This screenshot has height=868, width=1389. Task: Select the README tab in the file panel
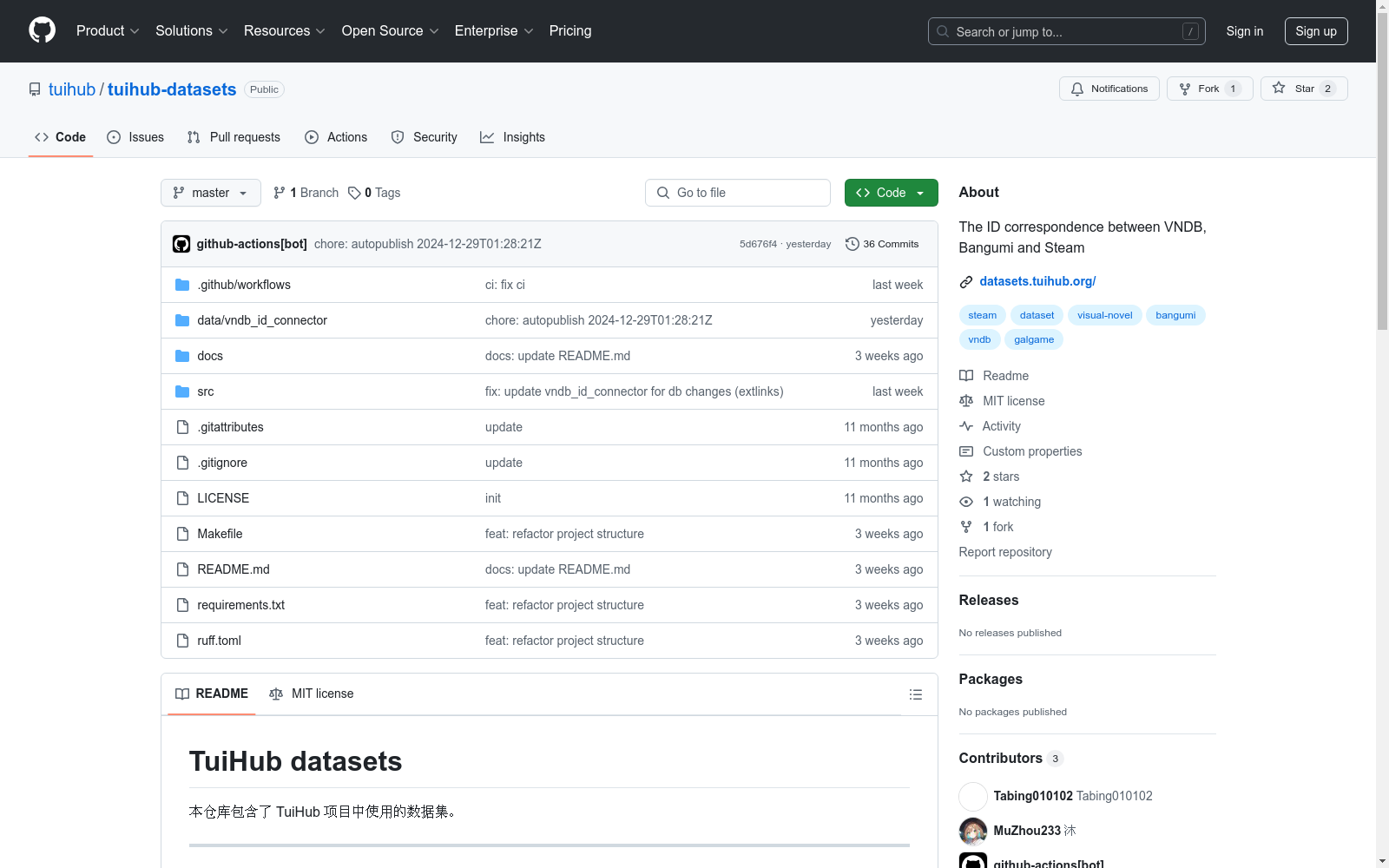pyautogui.click(x=212, y=694)
